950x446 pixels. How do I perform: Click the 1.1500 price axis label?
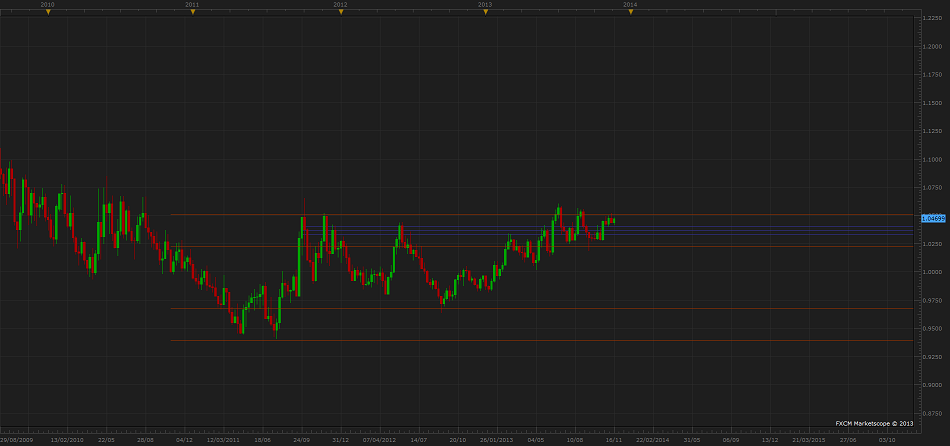[932, 103]
